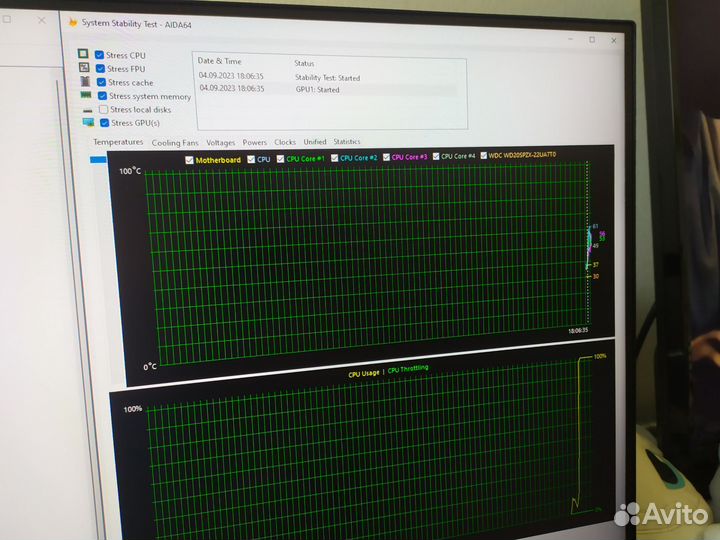Screen dimensions: 720x540
Task: Minimize the System Stability Test window
Action: pyautogui.click(x=570, y=39)
